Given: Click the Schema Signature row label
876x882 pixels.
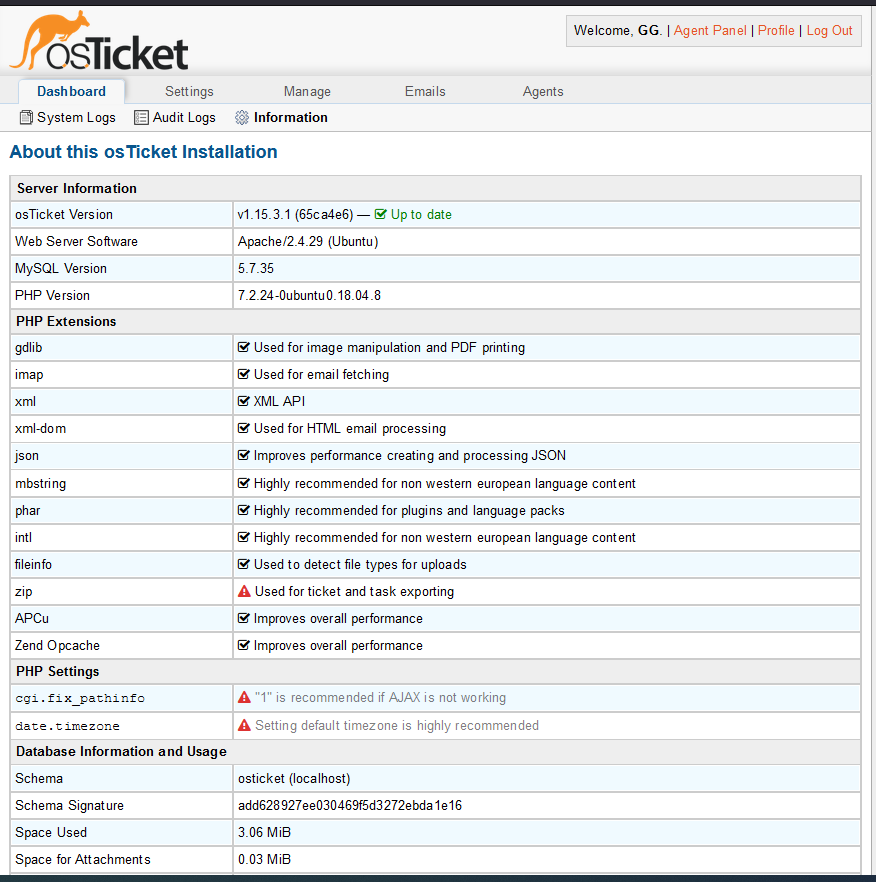Looking at the screenshot, I should [x=69, y=806].
